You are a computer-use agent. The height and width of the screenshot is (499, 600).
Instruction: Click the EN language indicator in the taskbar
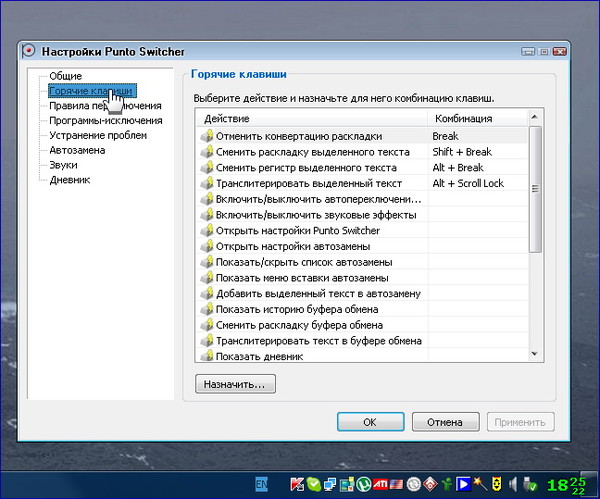[x=262, y=484]
